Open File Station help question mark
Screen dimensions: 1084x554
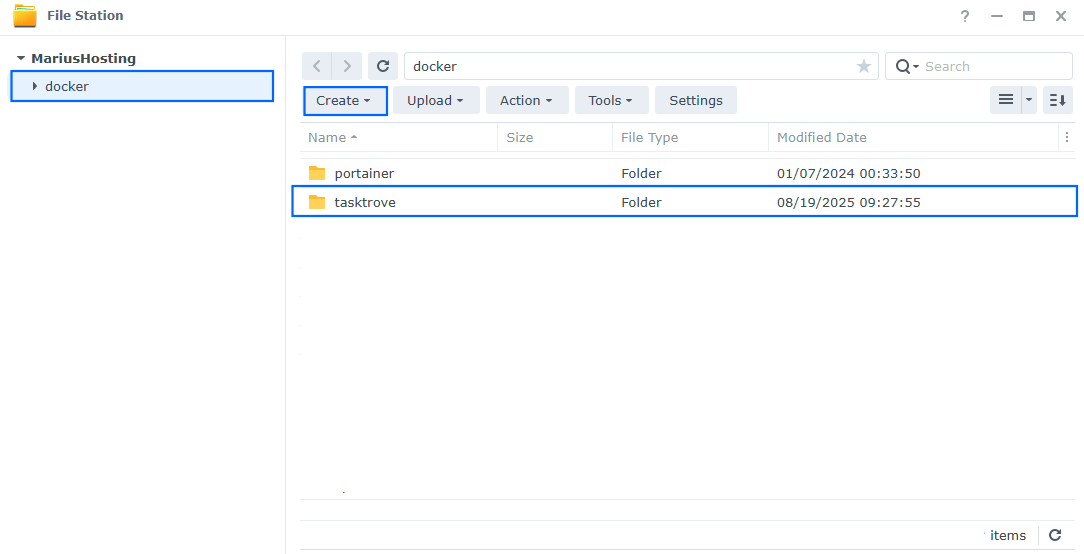964,16
